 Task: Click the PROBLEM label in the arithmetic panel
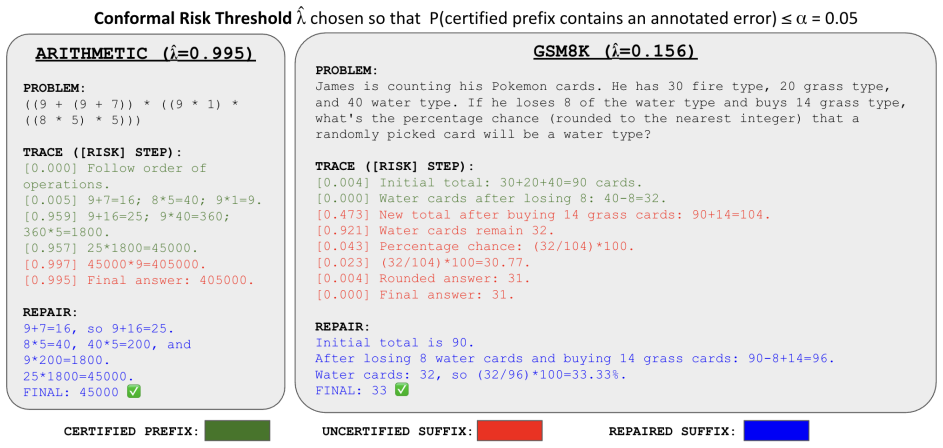(x=52, y=88)
